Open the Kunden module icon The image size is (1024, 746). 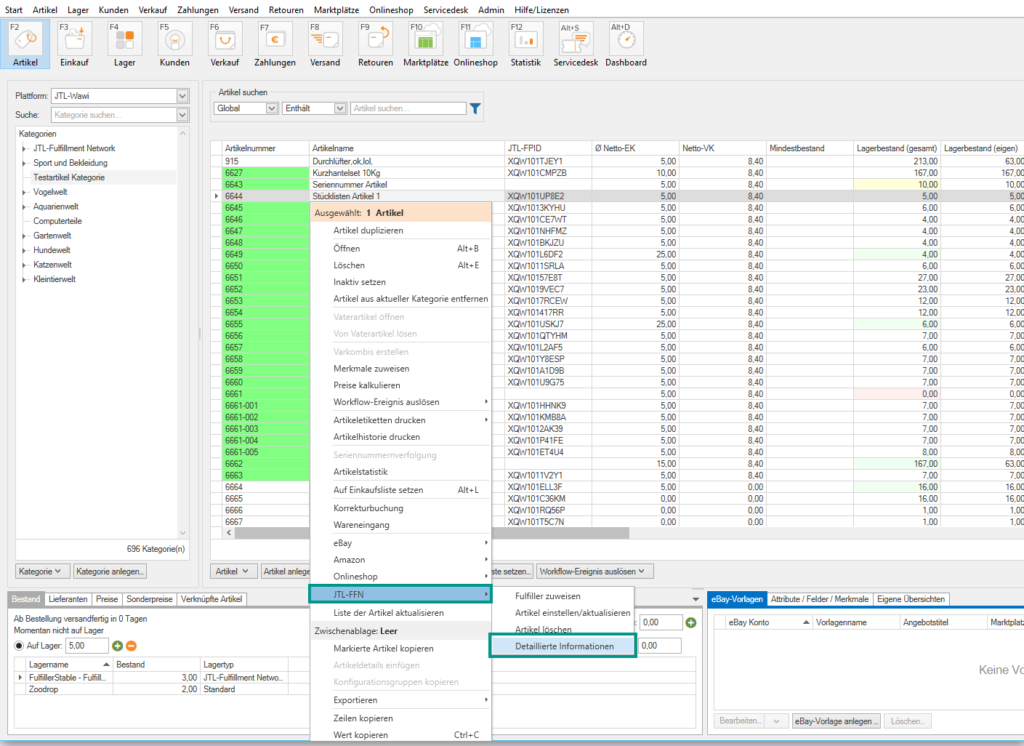tap(174, 42)
